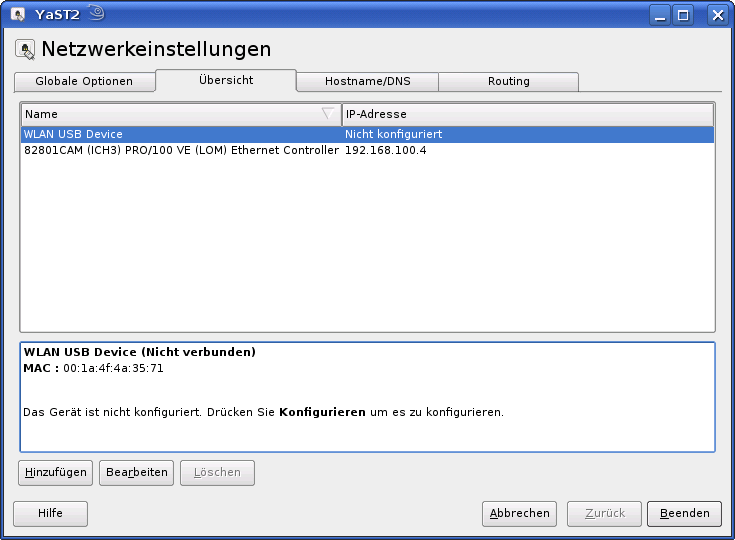Screen dimensions: 735x540
Task: Click the Abbrechen button
Action: pyautogui.click(x=519, y=514)
